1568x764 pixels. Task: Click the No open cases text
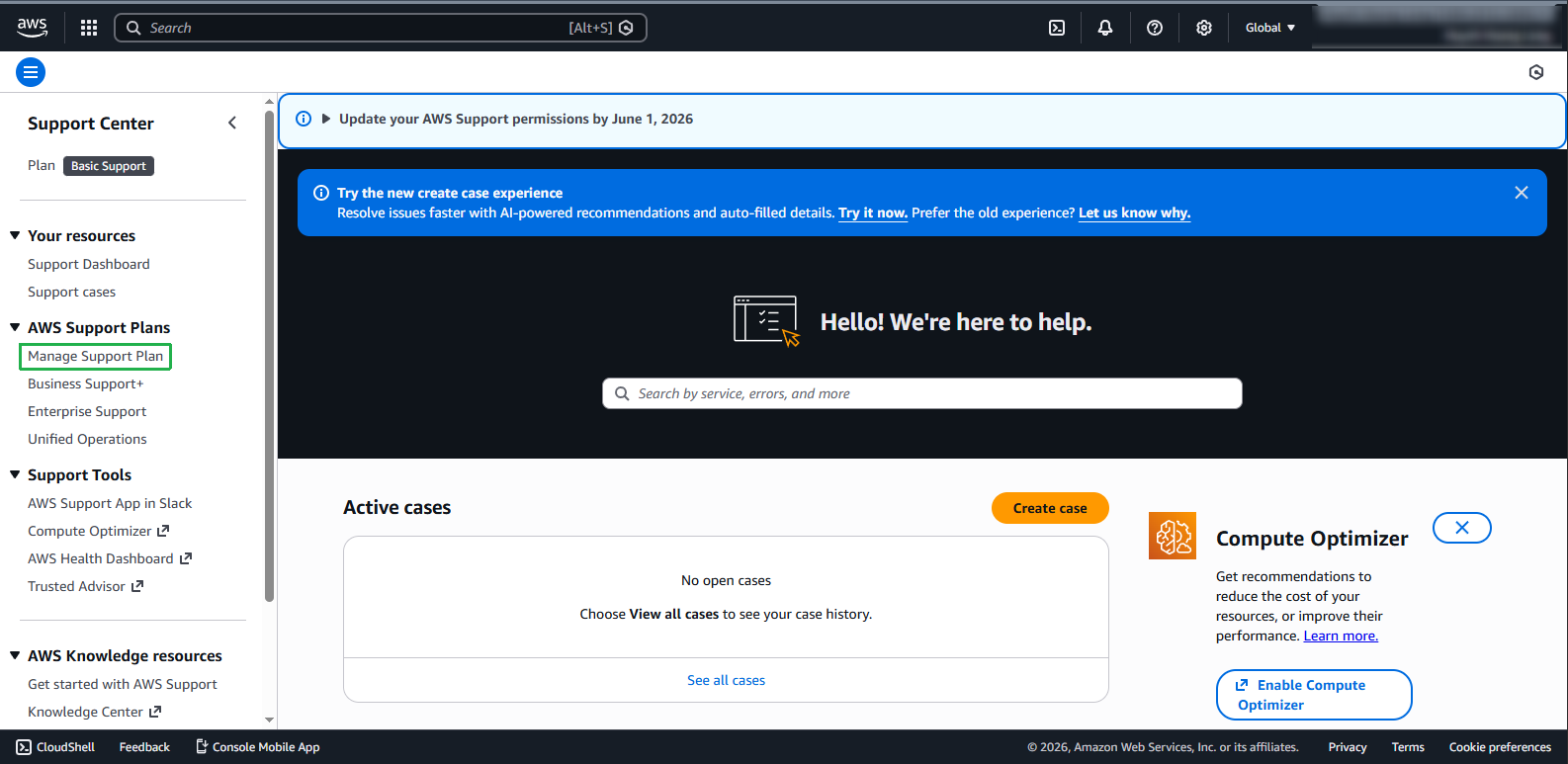pos(726,580)
